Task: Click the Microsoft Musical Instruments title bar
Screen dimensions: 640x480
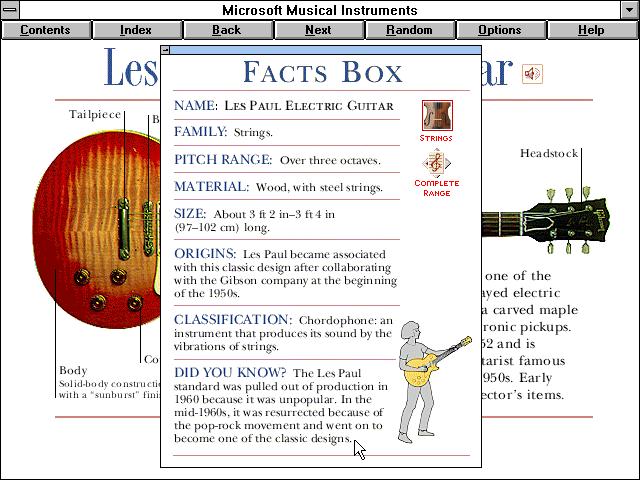Action: click(320, 10)
